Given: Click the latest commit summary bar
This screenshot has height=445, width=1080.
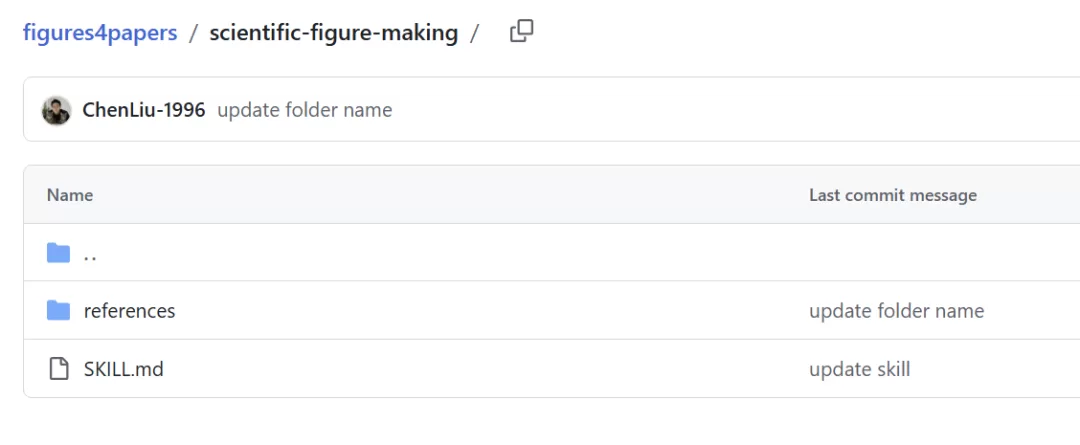Looking at the screenshot, I should [551, 110].
